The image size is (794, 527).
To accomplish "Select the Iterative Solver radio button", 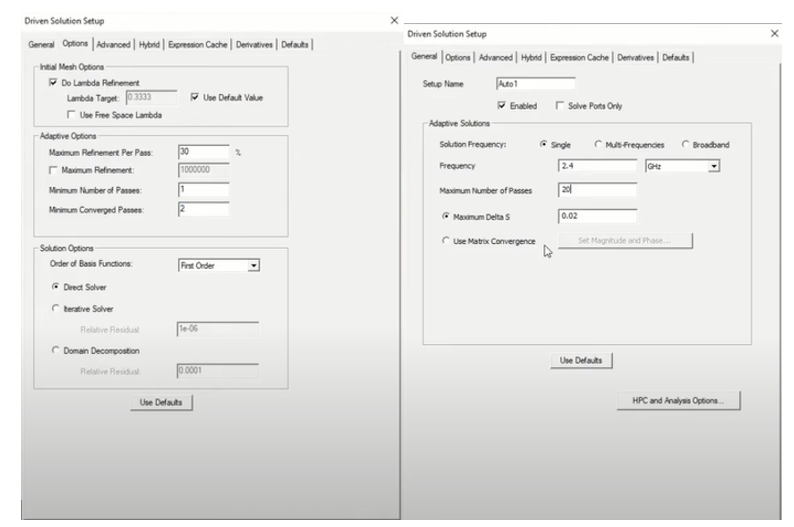I will (56, 309).
